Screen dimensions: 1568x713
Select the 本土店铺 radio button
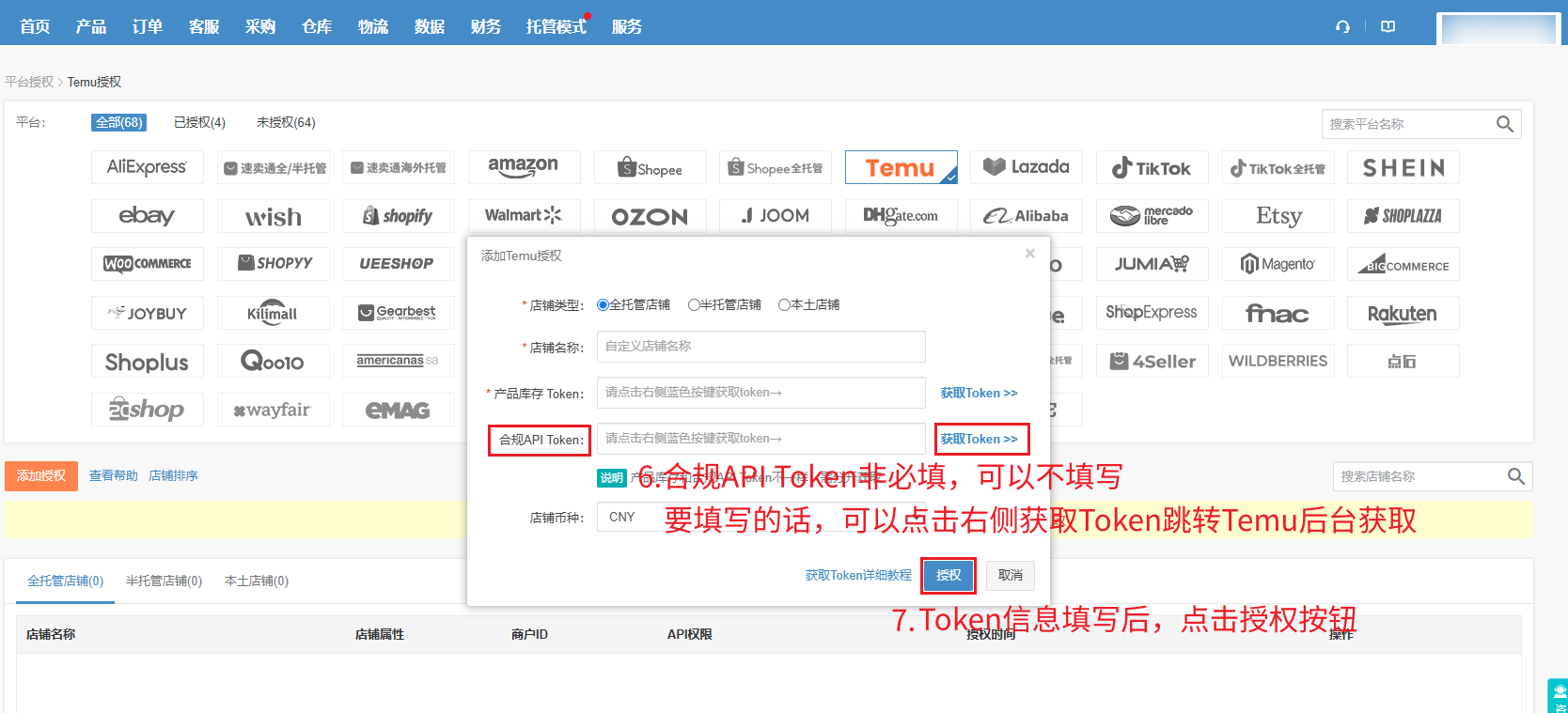784,304
